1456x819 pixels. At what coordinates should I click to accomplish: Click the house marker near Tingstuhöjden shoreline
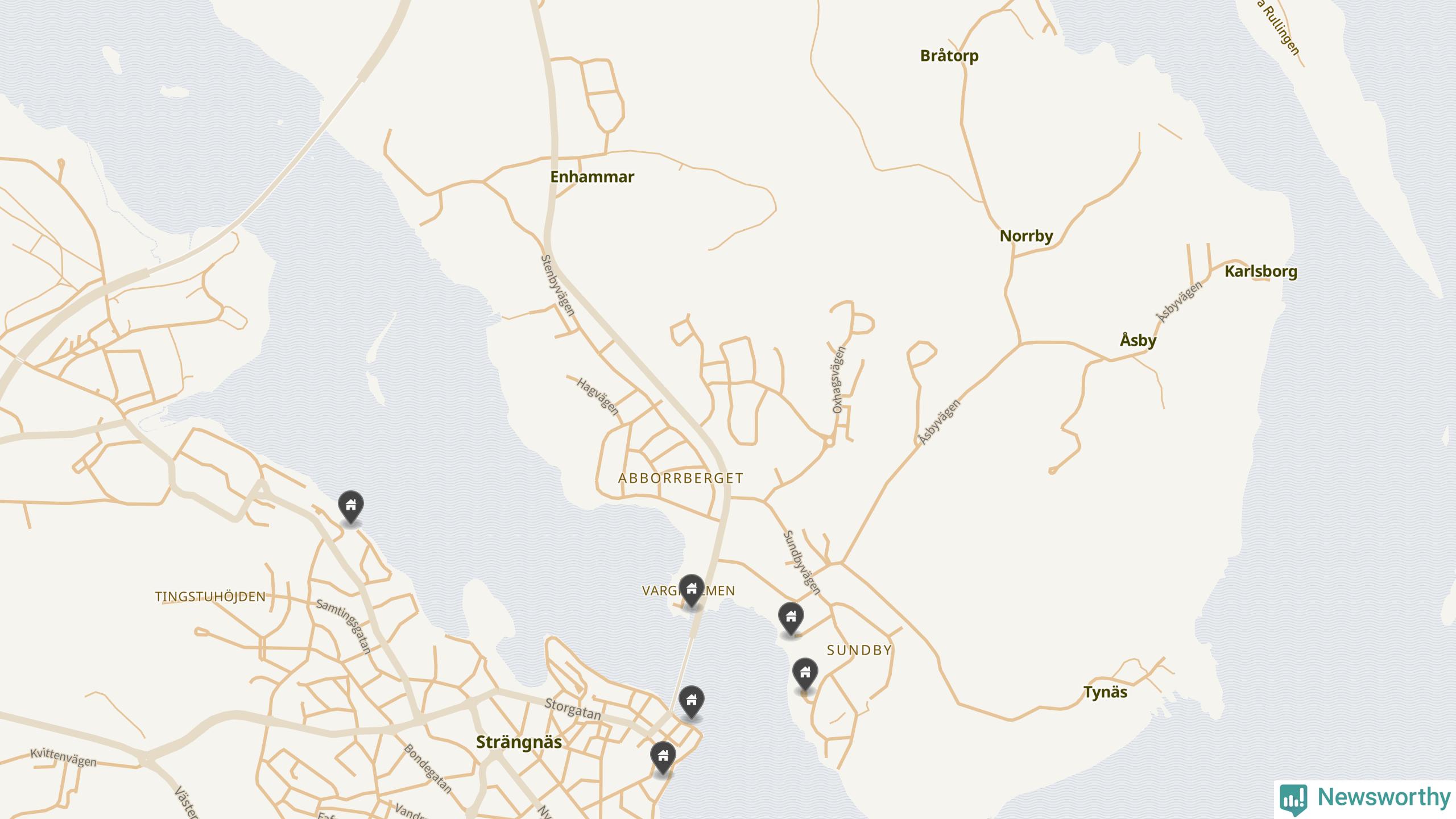351,507
